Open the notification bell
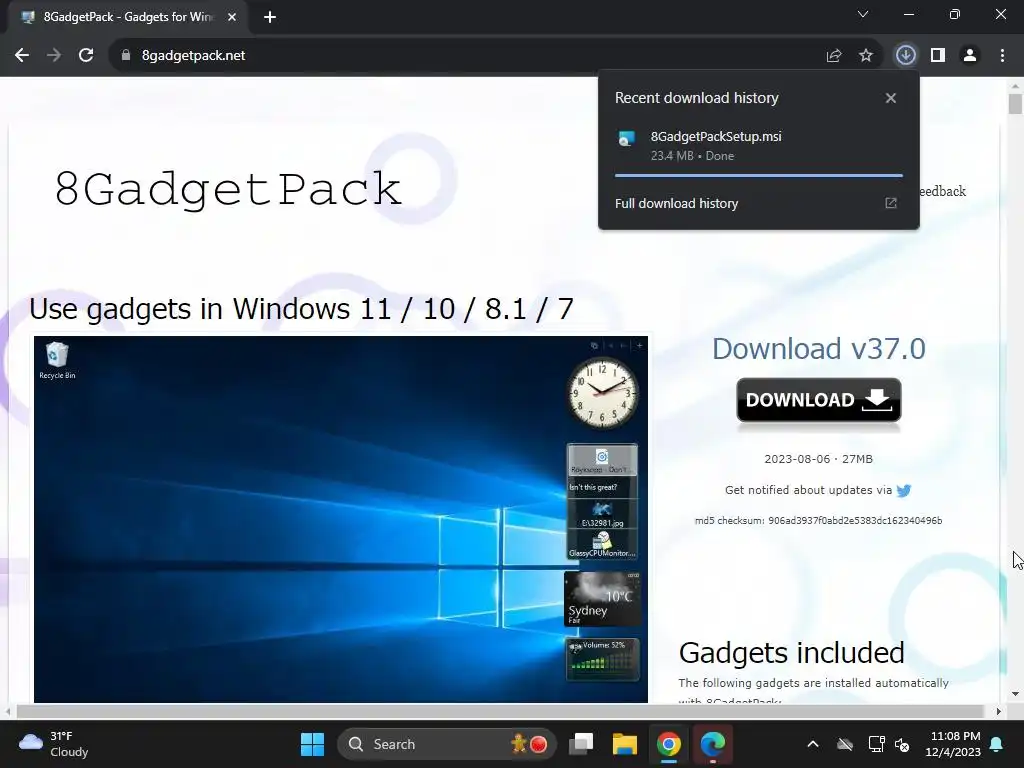 coord(997,744)
